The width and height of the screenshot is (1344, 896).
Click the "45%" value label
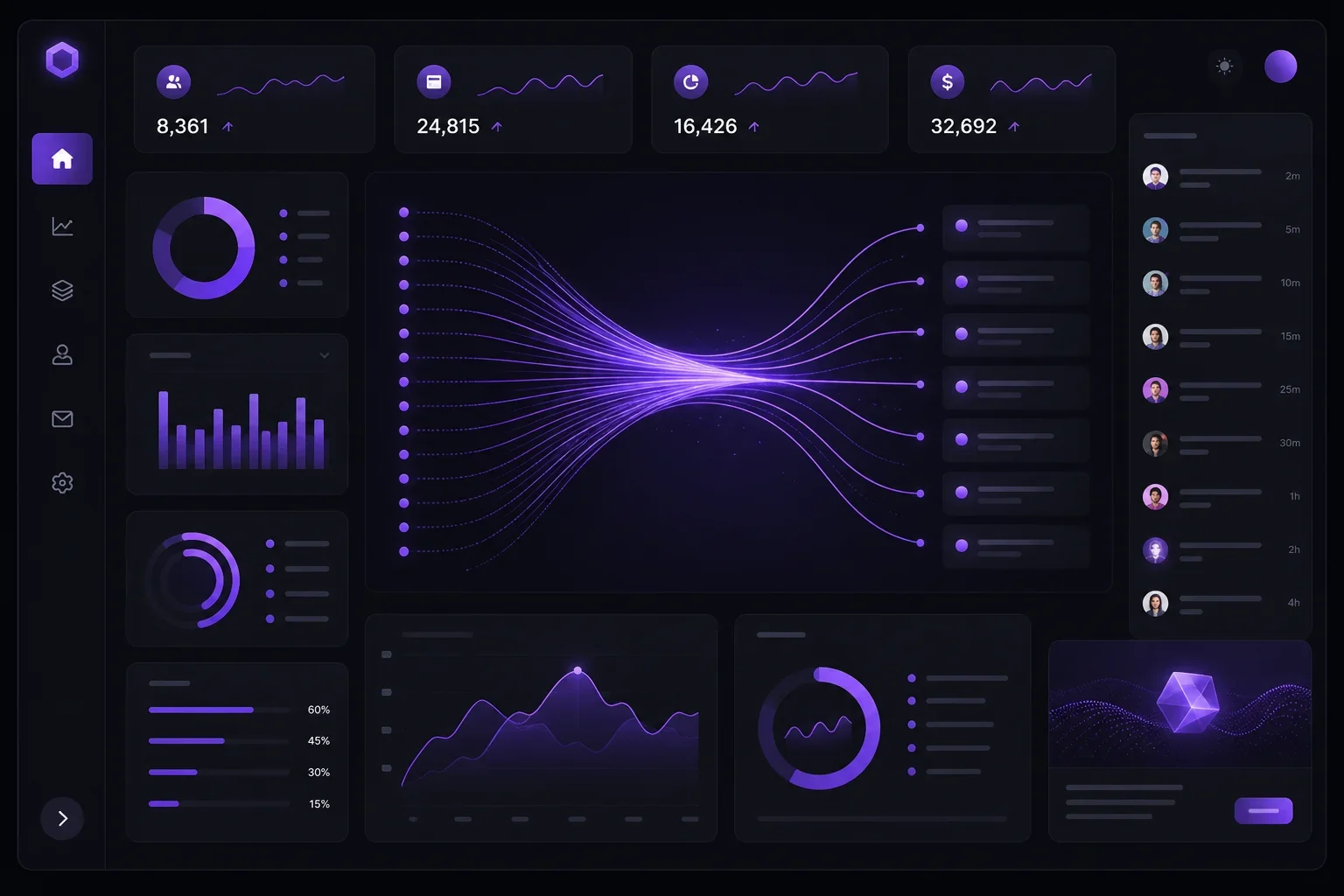tap(318, 741)
